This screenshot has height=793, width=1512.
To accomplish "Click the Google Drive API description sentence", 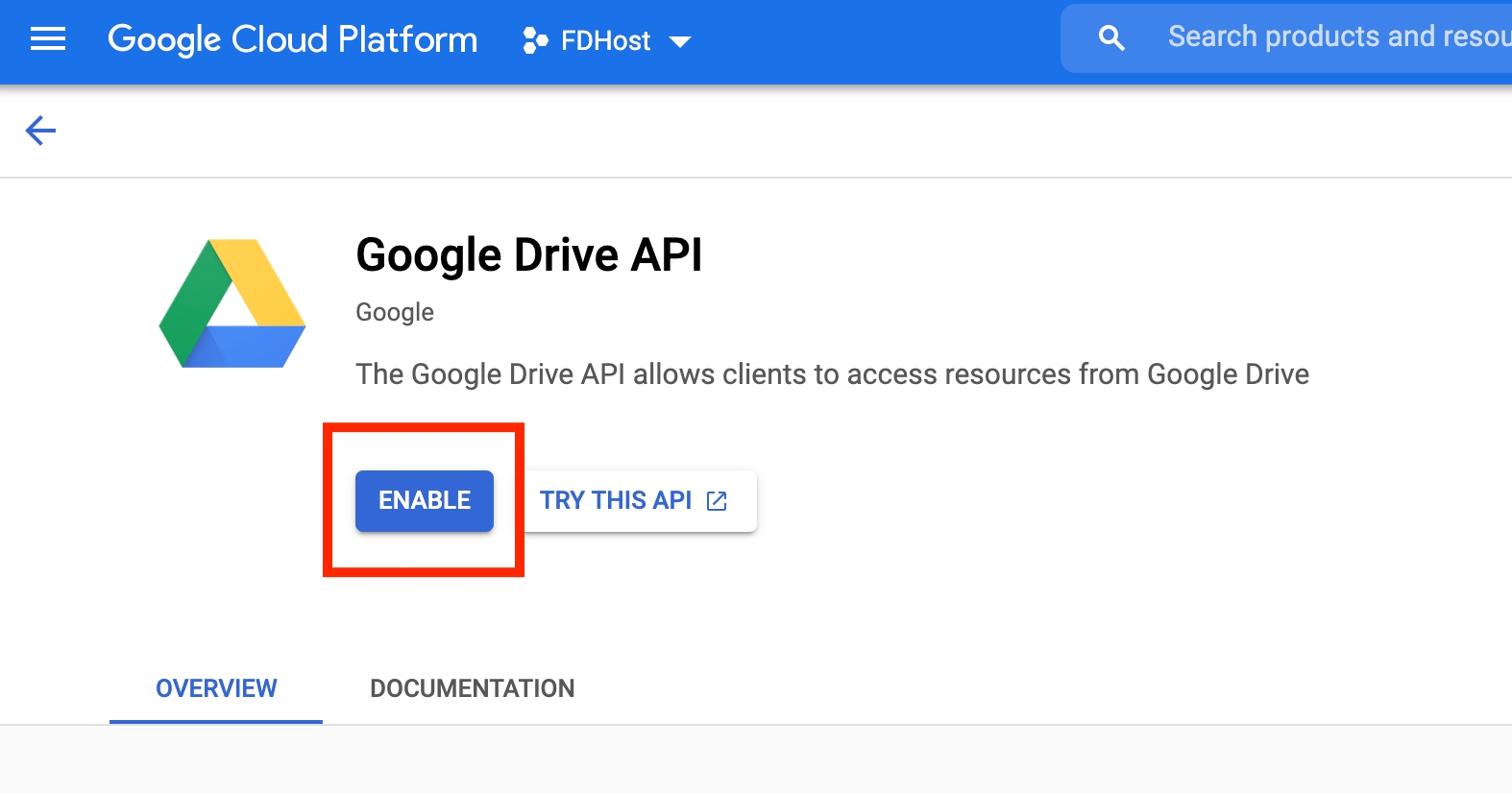I will (832, 373).
